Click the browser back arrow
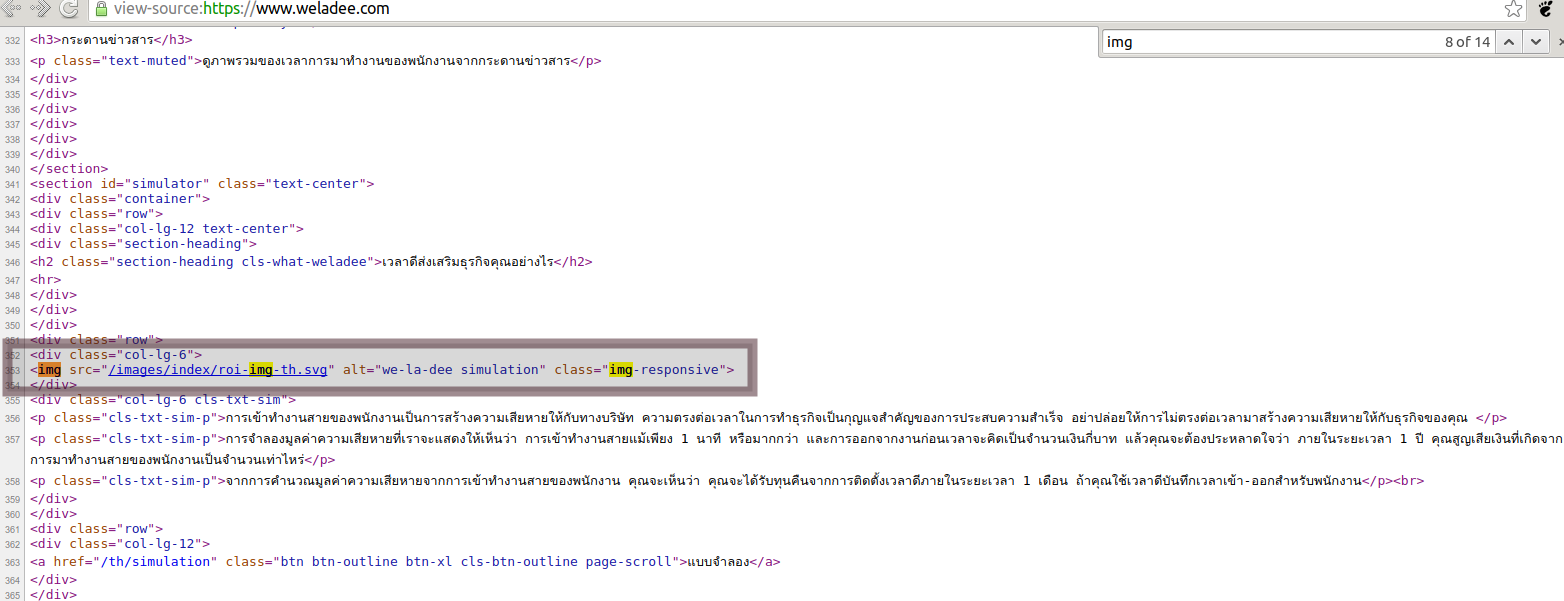Viewport: 1564px width, 601px height. [12, 9]
